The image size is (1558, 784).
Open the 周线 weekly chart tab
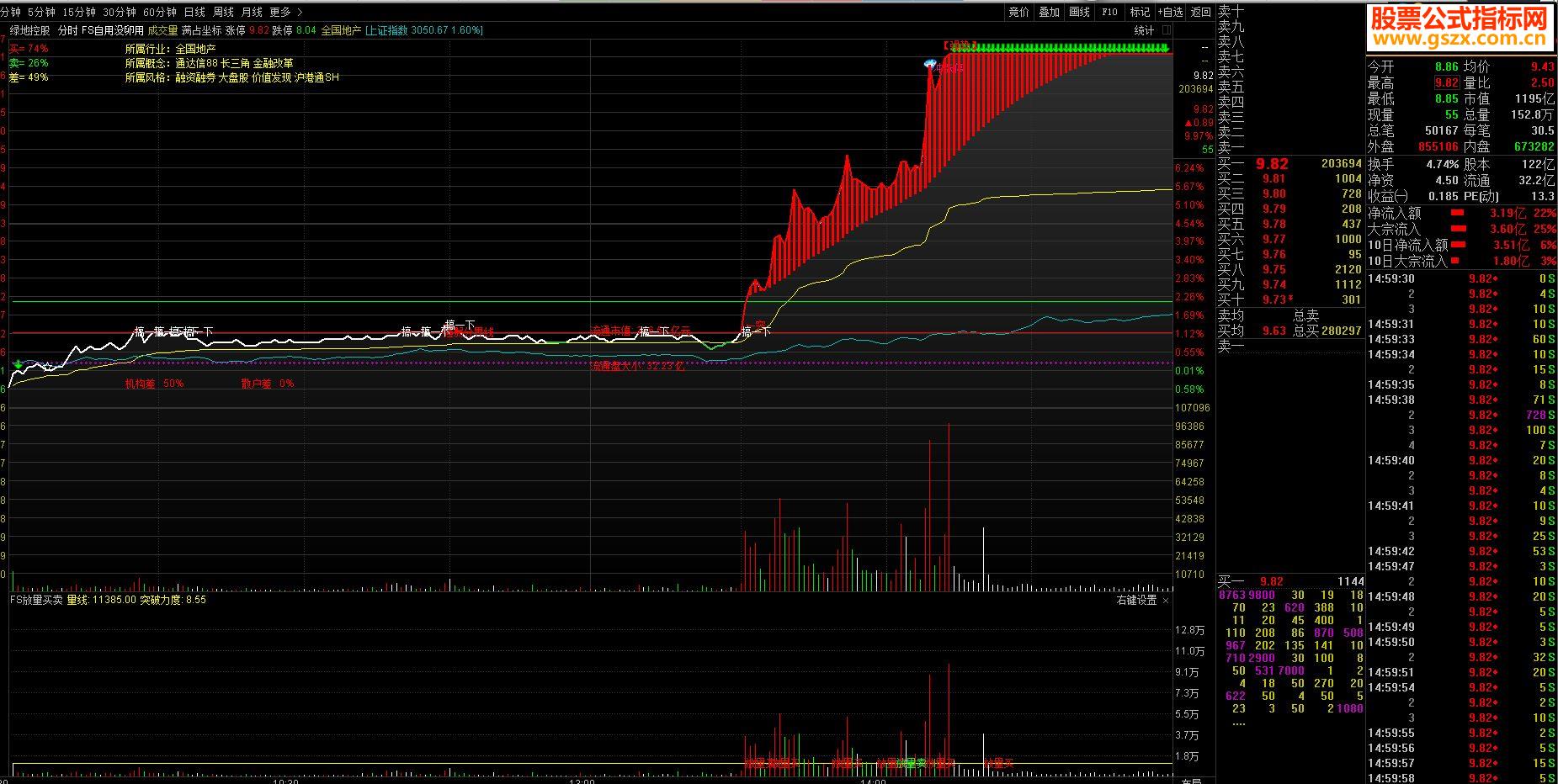(x=223, y=12)
